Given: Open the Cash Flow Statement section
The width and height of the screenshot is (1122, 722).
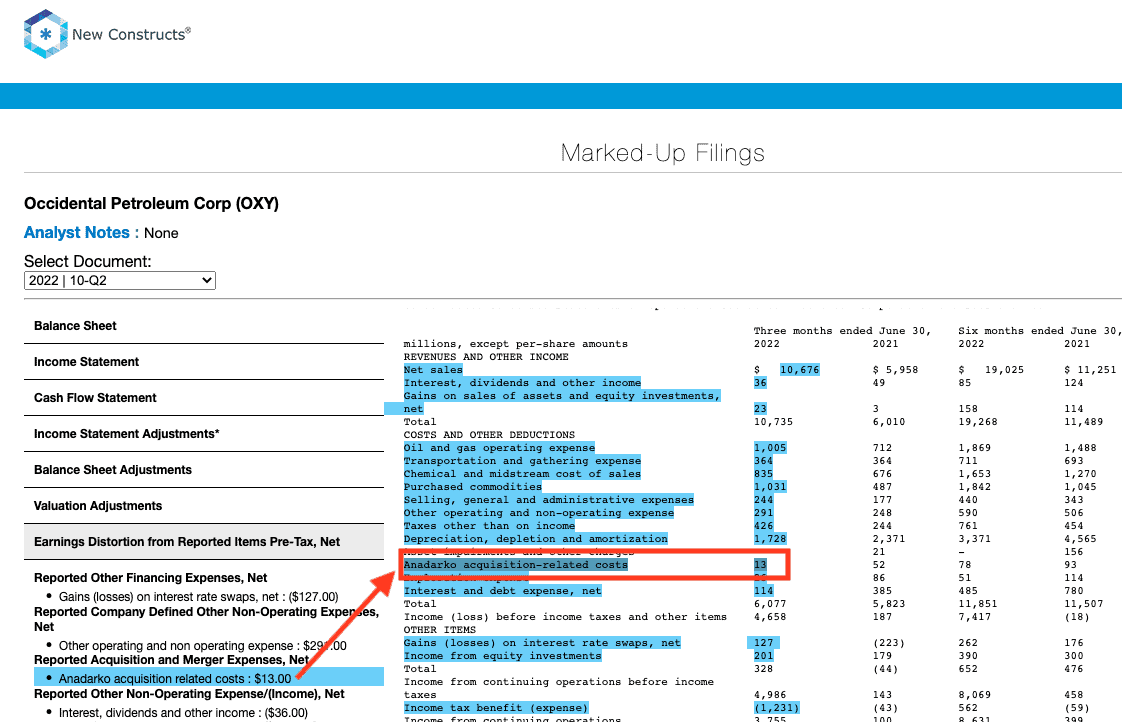Looking at the screenshot, I should (x=204, y=398).
